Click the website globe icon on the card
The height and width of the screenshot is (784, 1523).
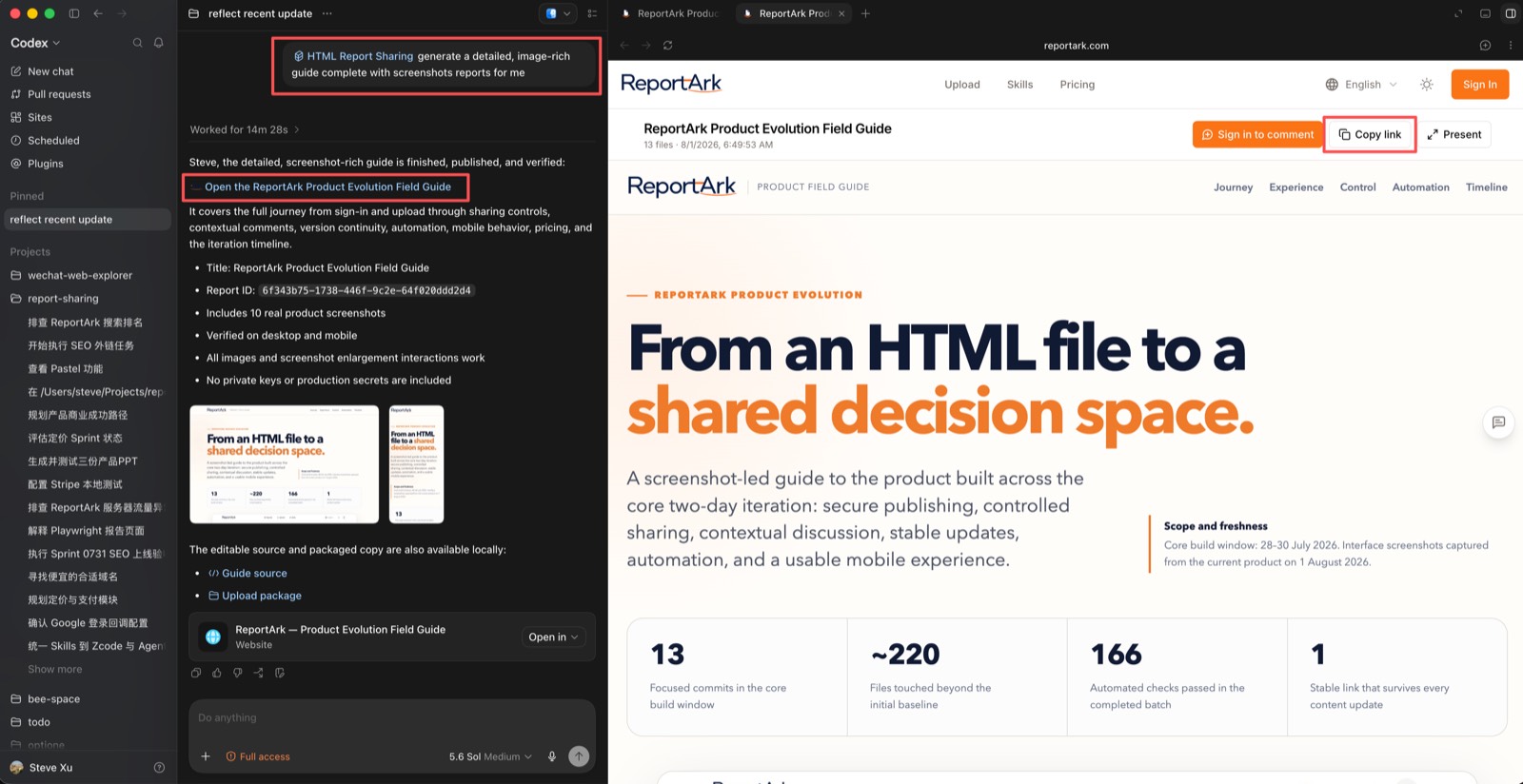(213, 637)
